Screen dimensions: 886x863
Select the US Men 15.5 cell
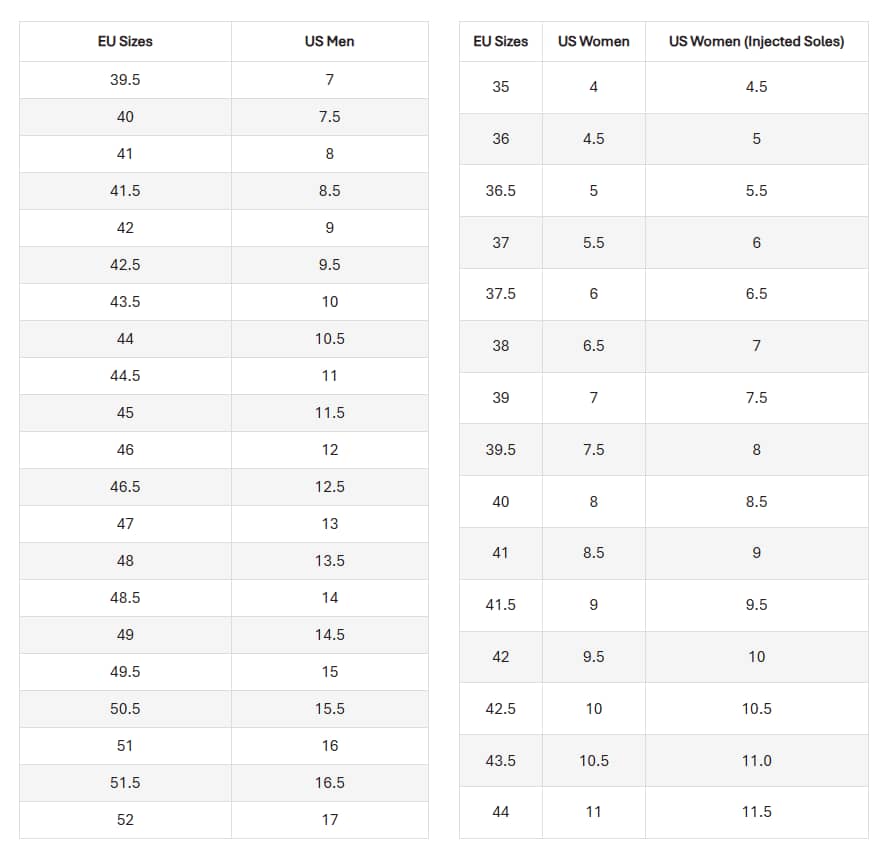329,709
